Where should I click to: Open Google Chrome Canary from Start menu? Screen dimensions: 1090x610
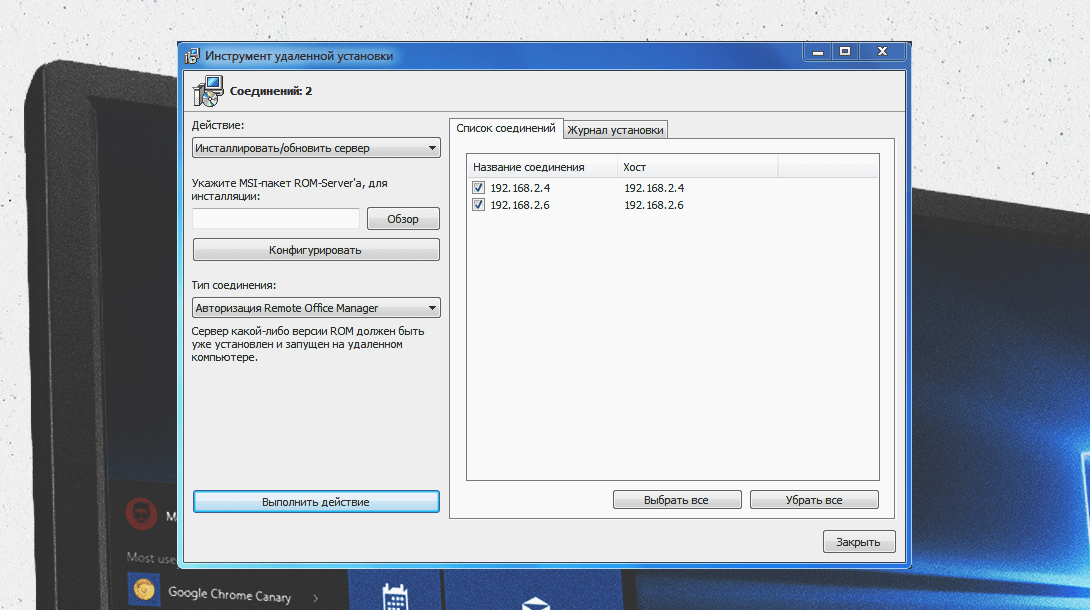coord(229,594)
